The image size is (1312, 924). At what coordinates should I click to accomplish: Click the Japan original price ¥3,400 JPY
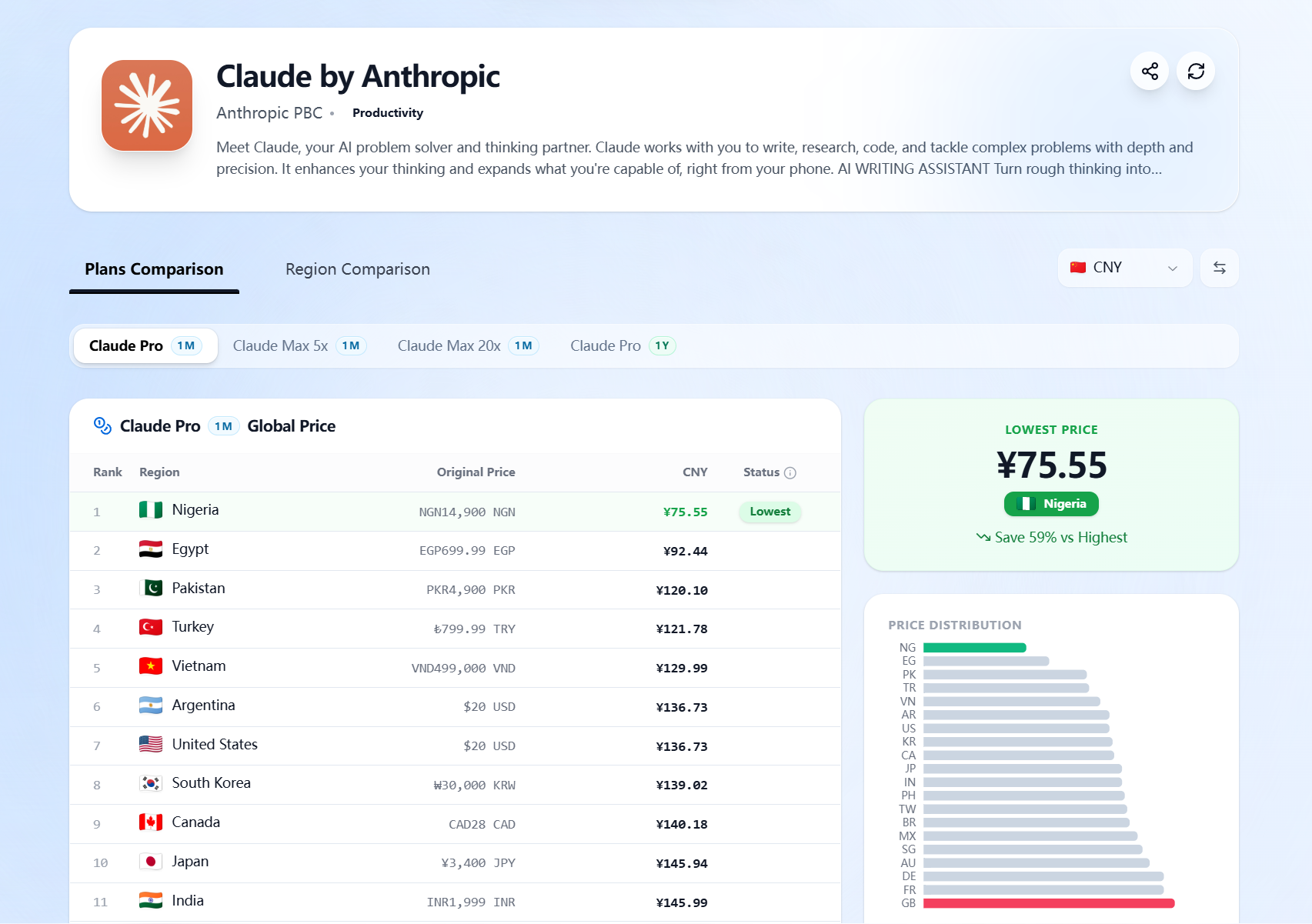point(478,864)
